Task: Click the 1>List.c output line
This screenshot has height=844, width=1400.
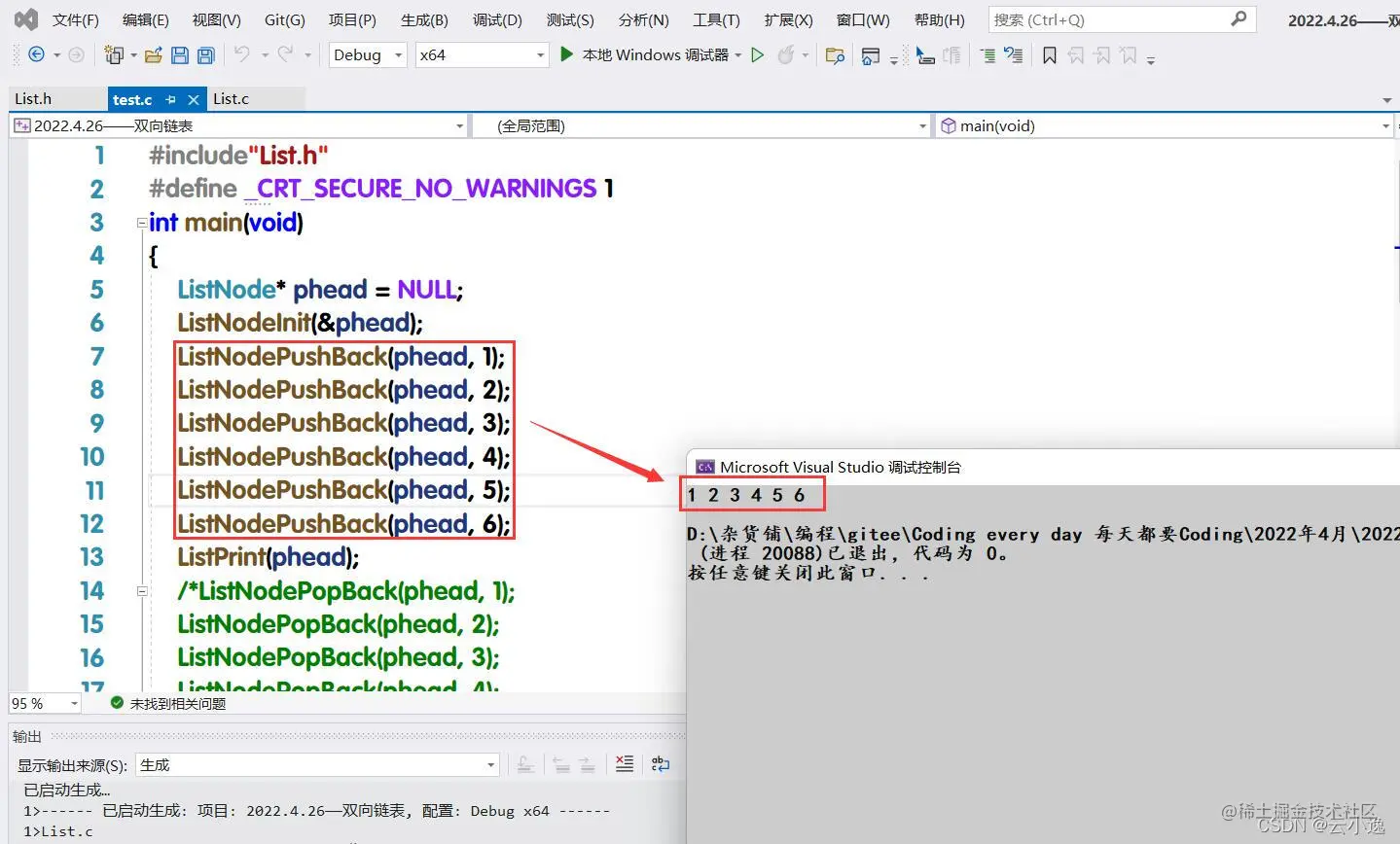Action: pyautogui.click(x=58, y=831)
